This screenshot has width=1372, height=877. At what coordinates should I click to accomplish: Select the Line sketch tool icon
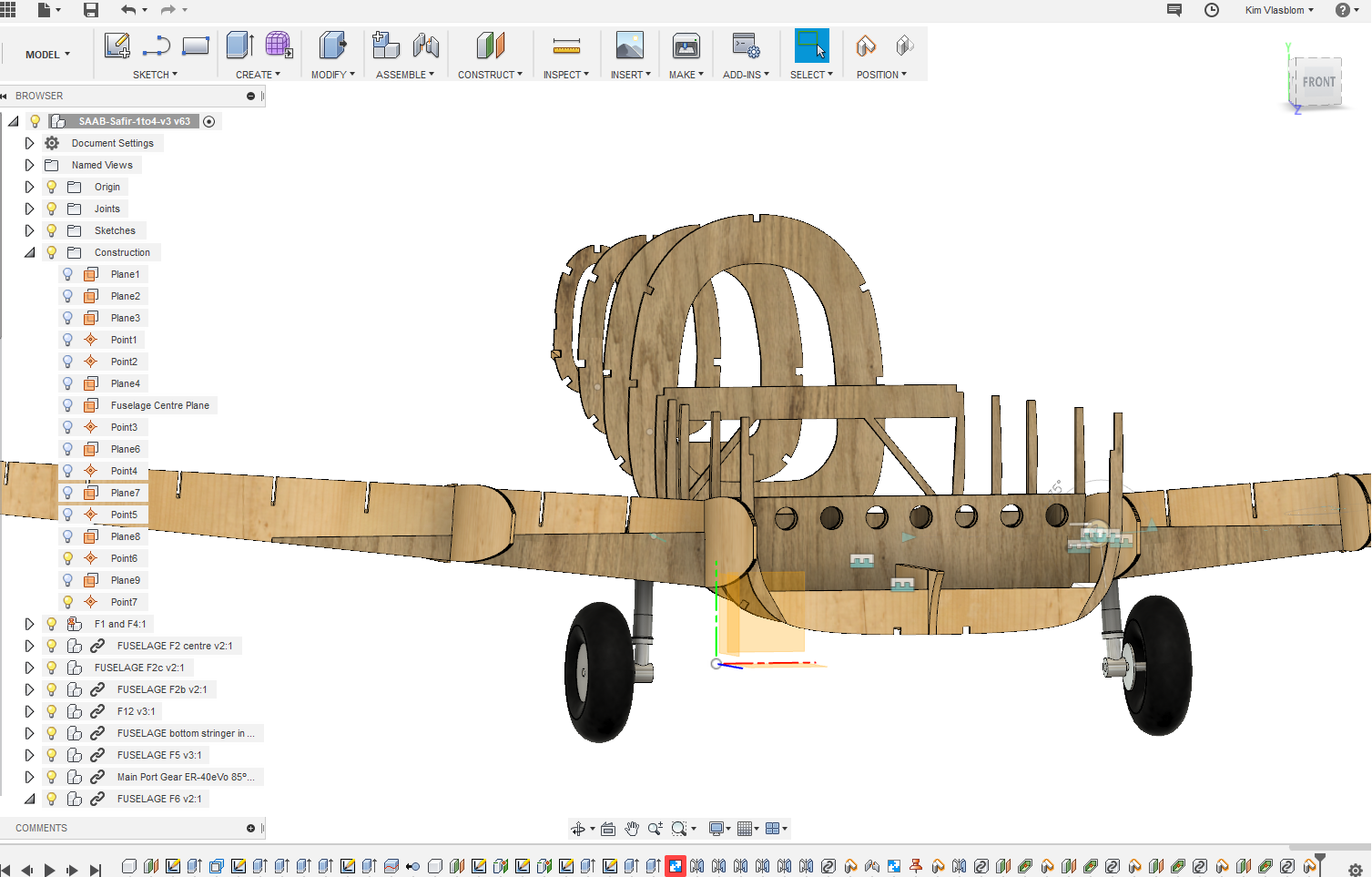[156, 46]
